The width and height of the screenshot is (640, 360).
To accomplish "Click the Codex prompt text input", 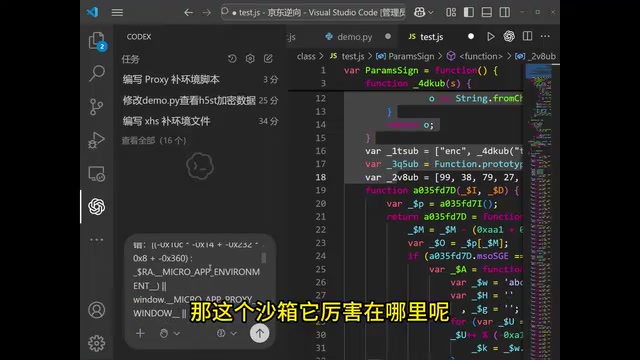I will click(x=196, y=280).
